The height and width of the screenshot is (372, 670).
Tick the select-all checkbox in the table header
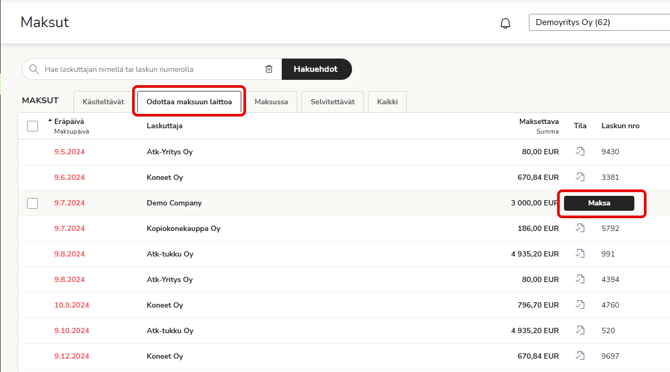[x=32, y=126]
